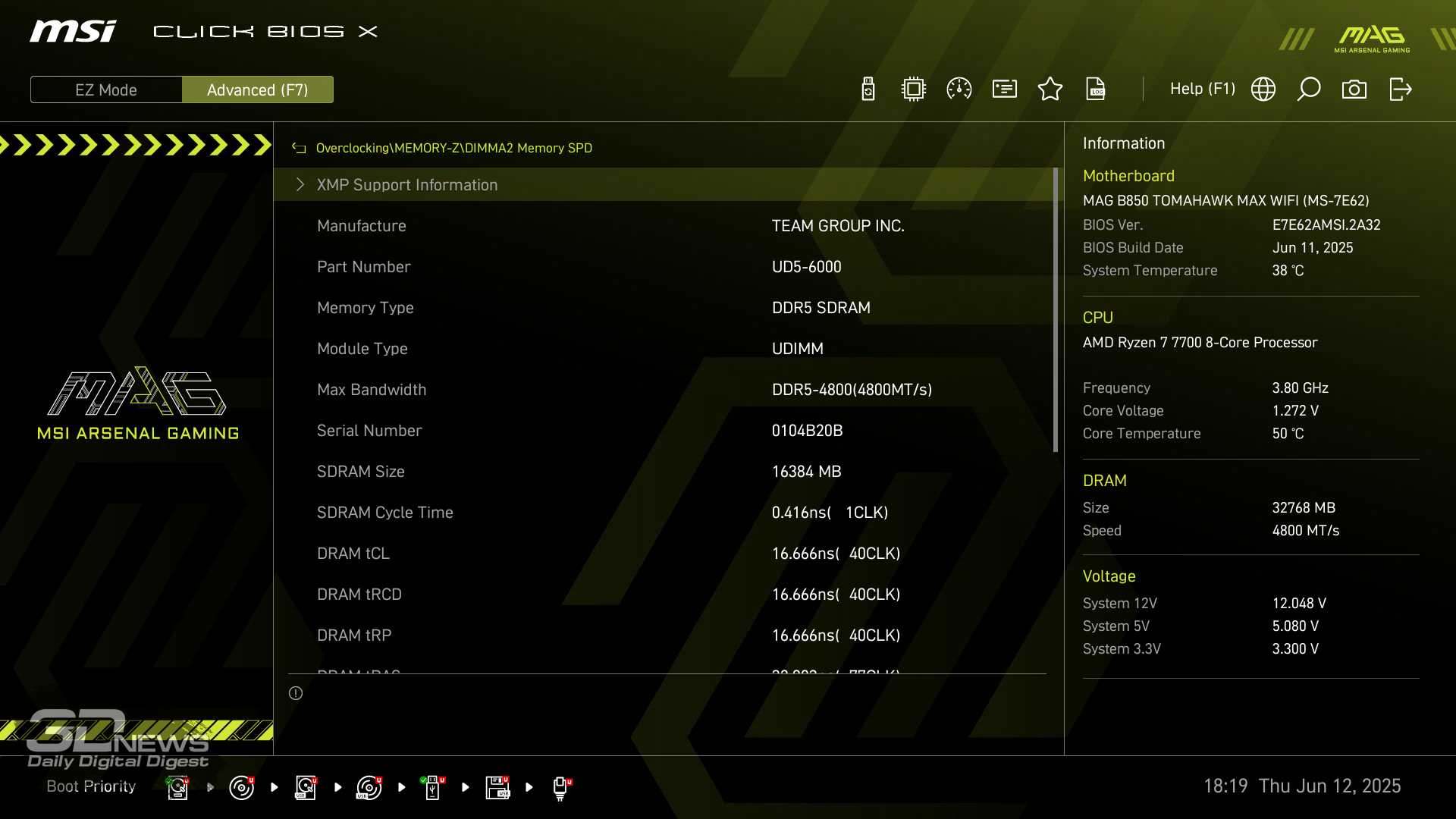The image size is (1456, 819).
Task: Click the DDR5-4800(4800MT/s) value
Action: coord(852,390)
